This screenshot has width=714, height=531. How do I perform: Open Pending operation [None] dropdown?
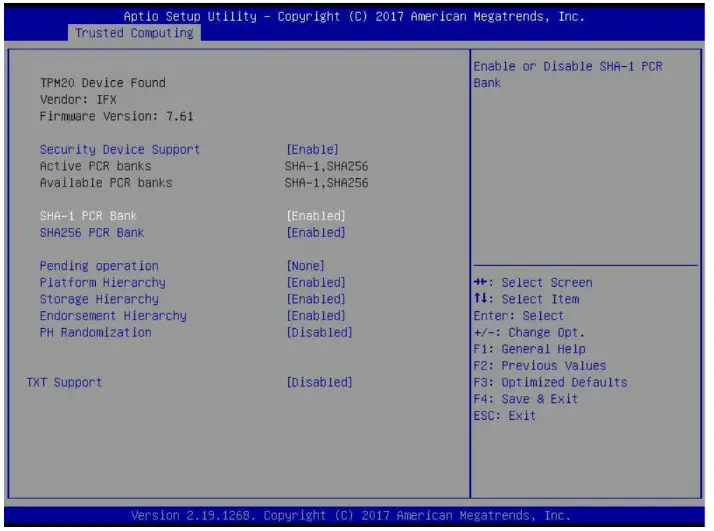[x=306, y=266]
